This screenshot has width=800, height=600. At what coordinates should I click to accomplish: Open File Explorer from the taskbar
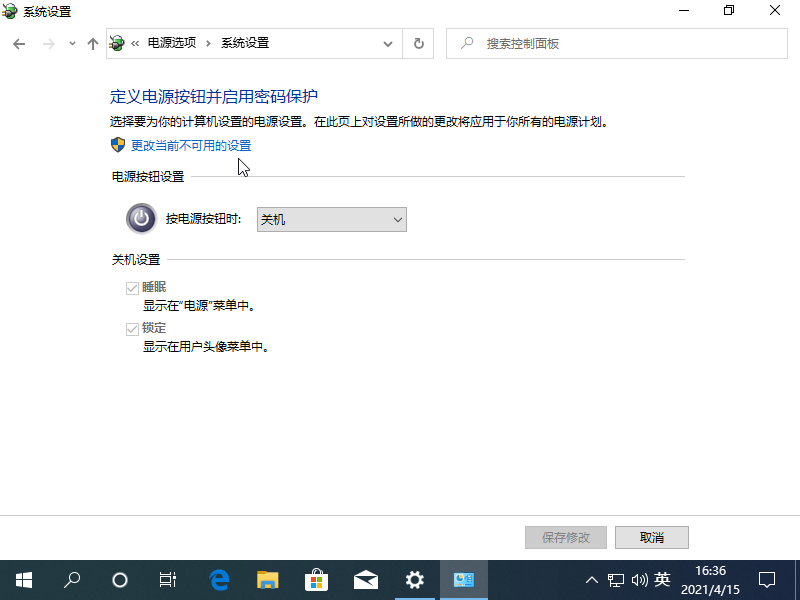[267, 579]
